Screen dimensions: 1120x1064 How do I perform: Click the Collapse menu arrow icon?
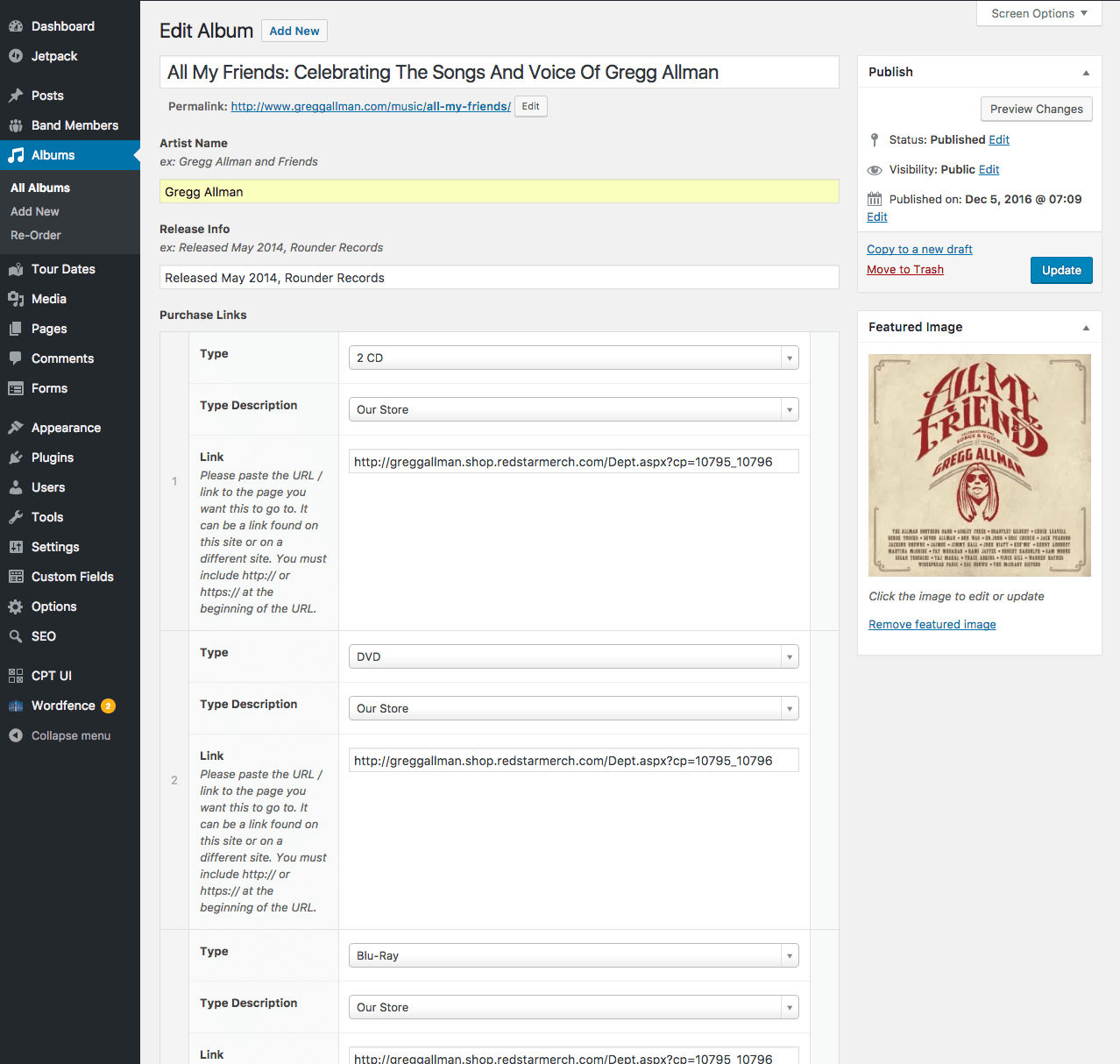16,735
